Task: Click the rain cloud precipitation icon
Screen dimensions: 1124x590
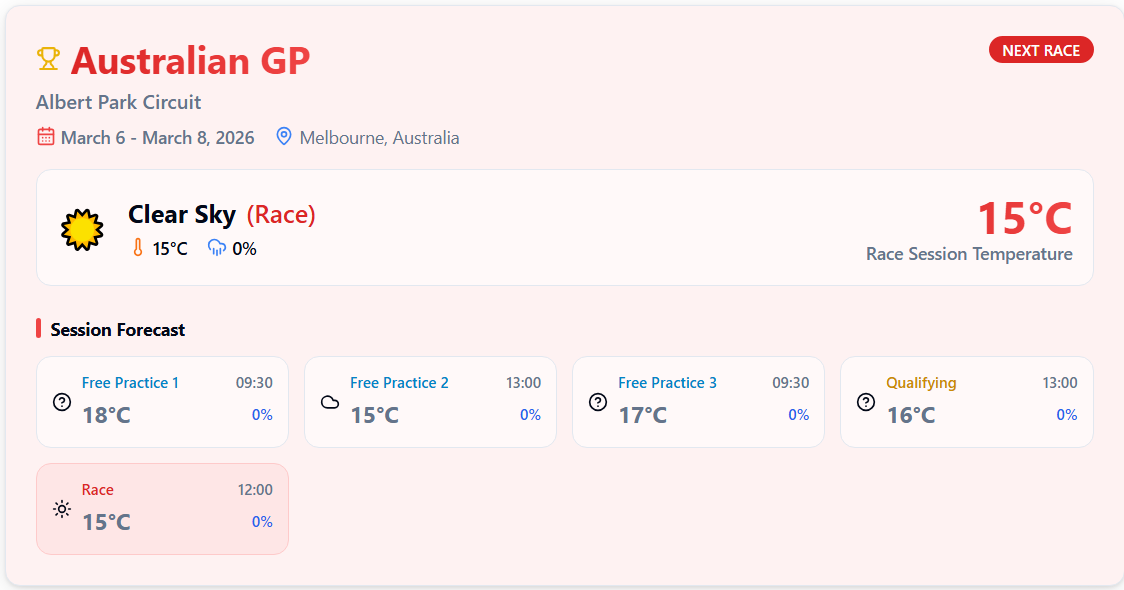Action: pyautogui.click(x=217, y=248)
